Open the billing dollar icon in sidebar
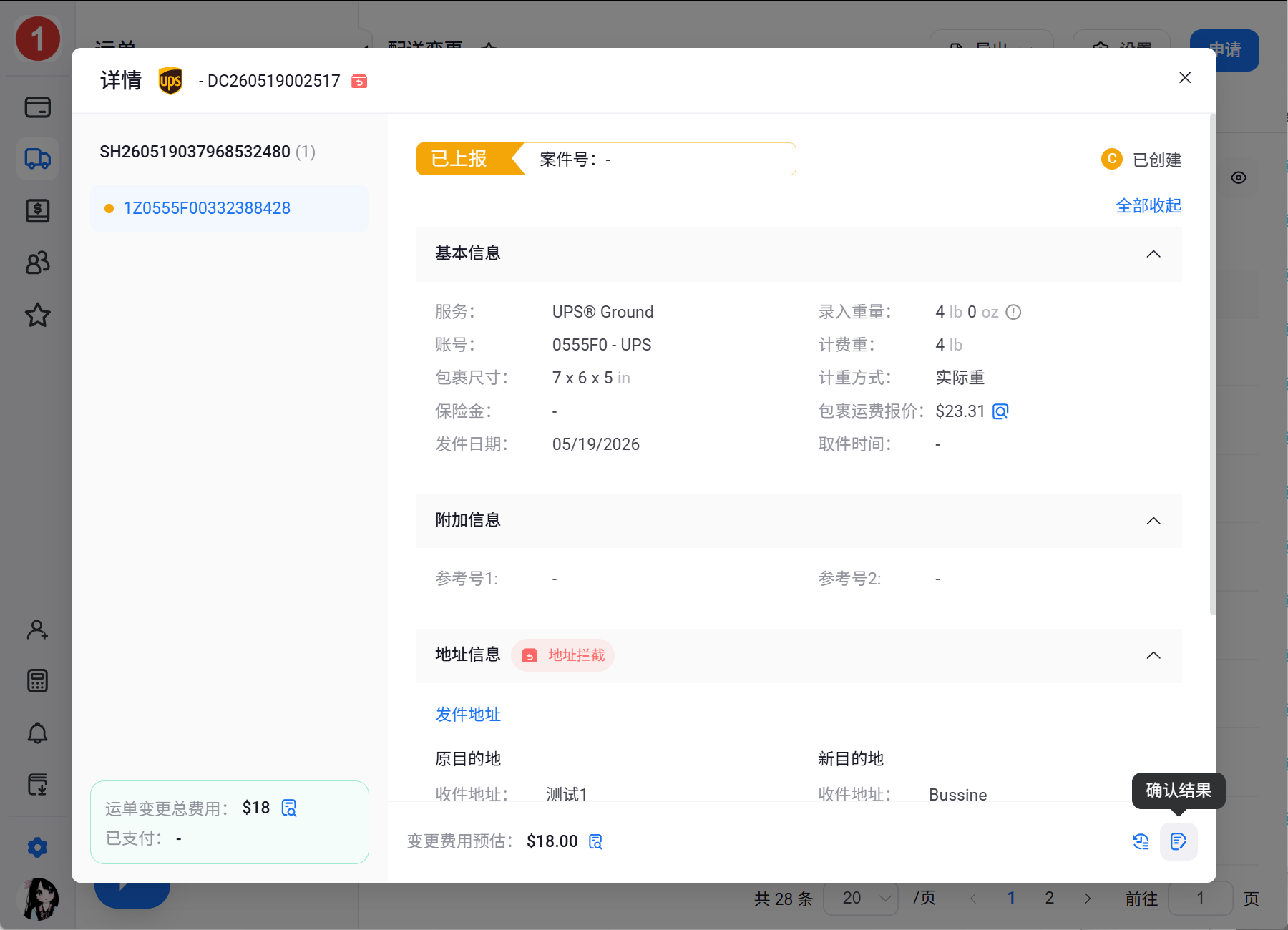1288x930 pixels. 37,210
